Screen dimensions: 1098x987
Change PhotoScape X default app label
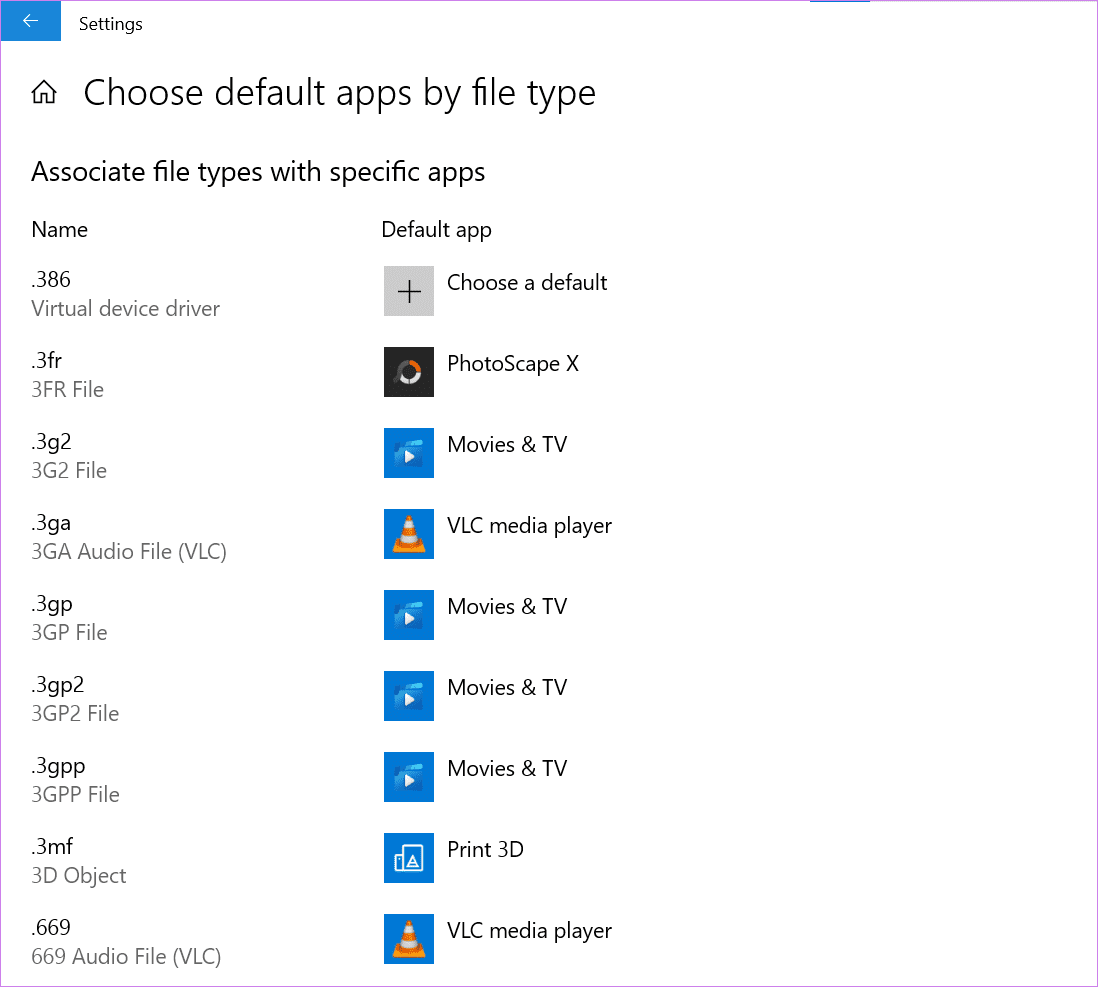512,364
